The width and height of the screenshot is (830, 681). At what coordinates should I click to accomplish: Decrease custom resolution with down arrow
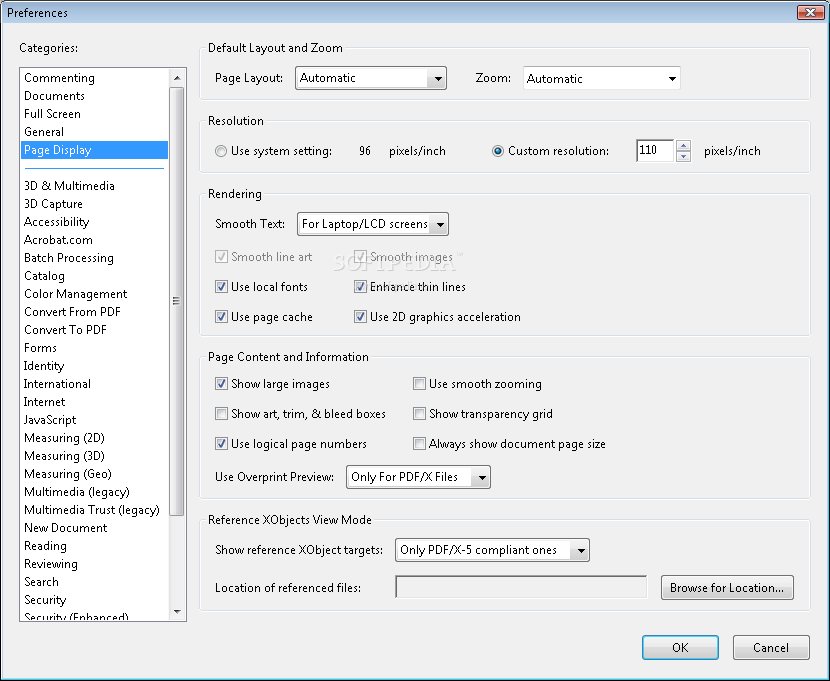(683, 156)
